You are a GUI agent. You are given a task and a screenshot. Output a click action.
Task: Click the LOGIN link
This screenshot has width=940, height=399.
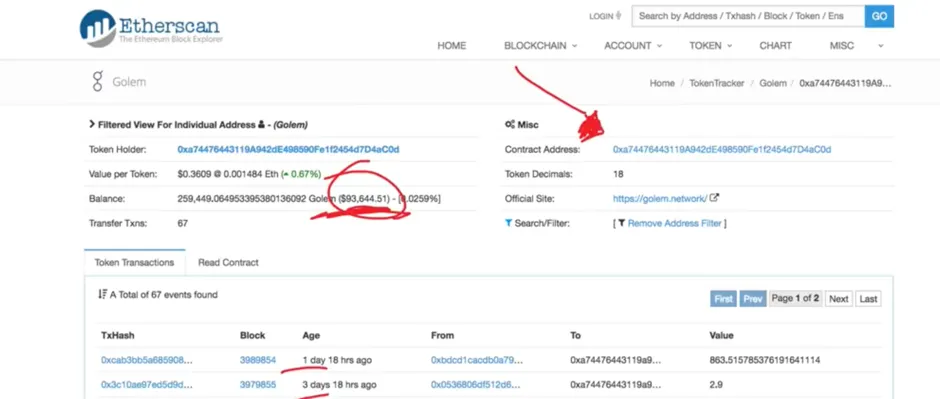[x=605, y=16]
